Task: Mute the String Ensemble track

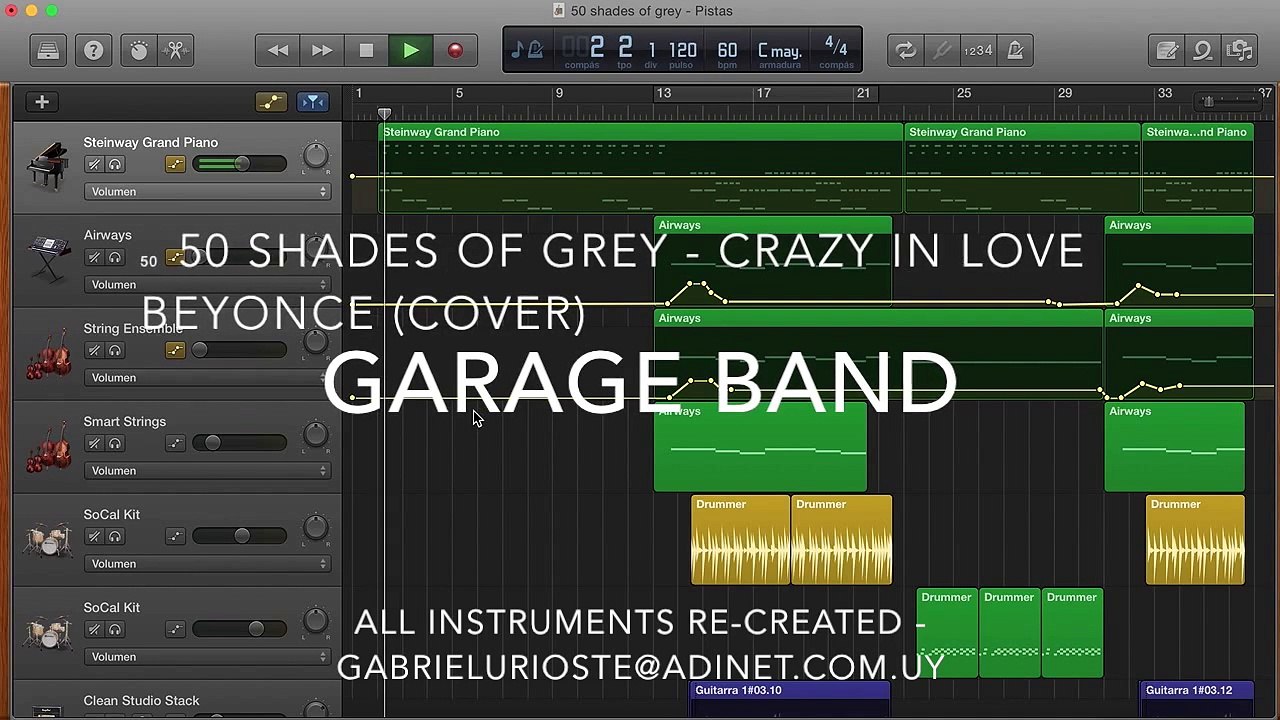Action: [94, 350]
